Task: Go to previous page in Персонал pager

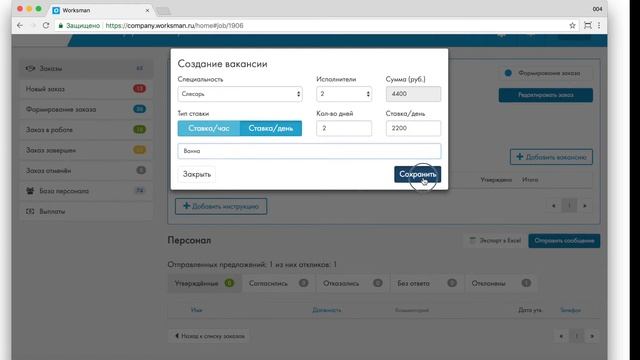Action: (x=561, y=336)
